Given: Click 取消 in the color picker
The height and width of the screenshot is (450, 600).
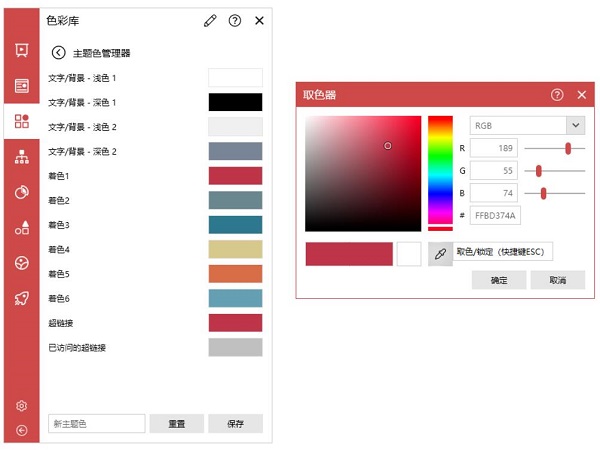Looking at the screenshot, I should click(557, 281).
